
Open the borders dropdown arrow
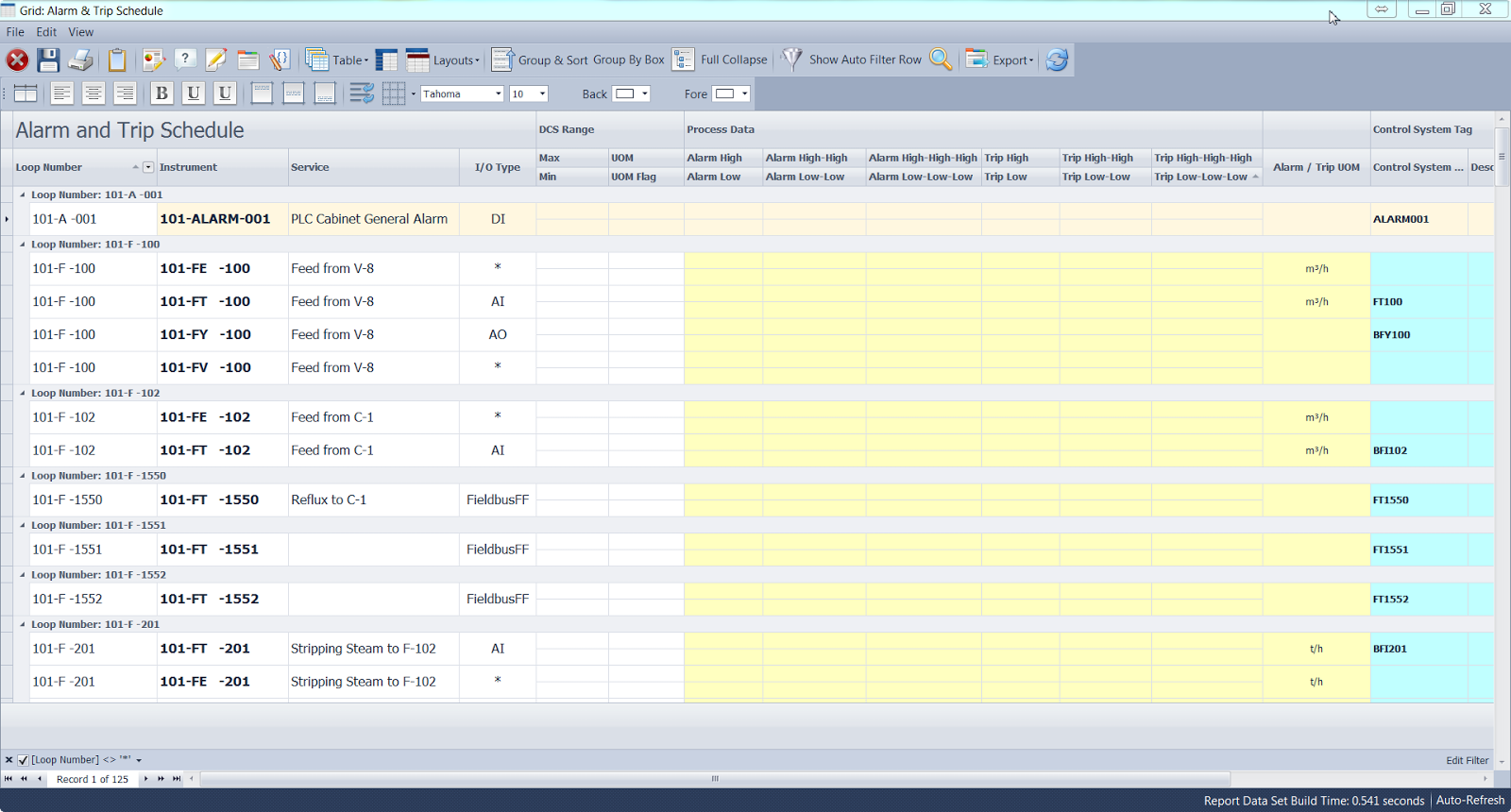click(414, 93)
